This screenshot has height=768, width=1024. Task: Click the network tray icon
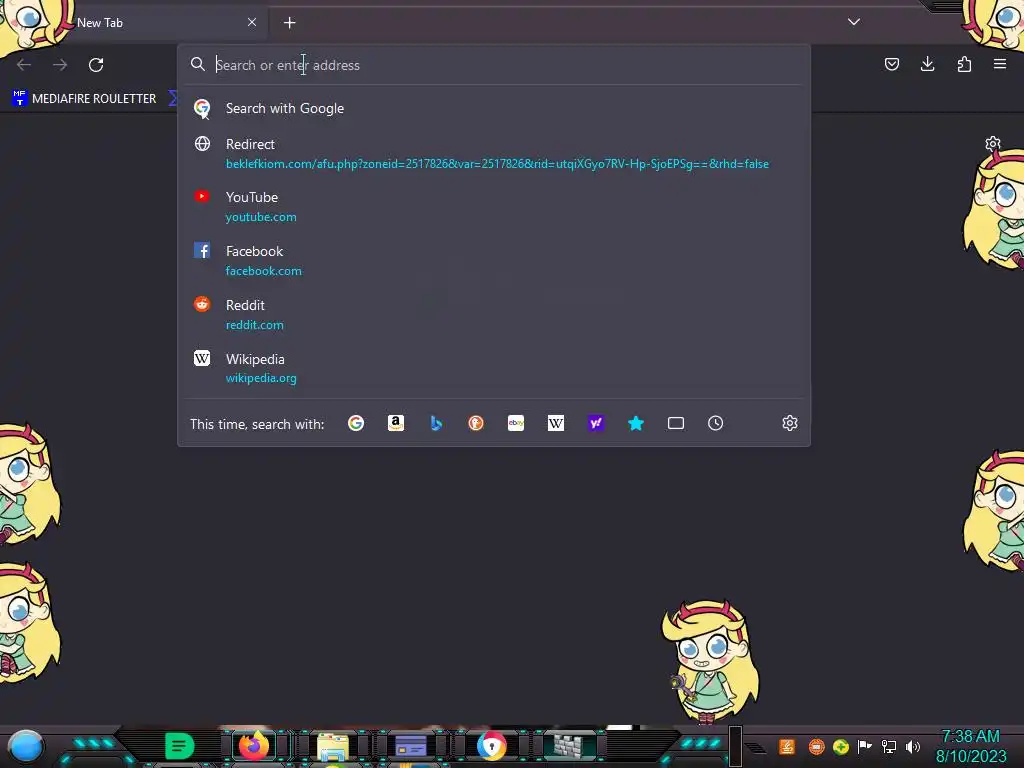[889, 746]
